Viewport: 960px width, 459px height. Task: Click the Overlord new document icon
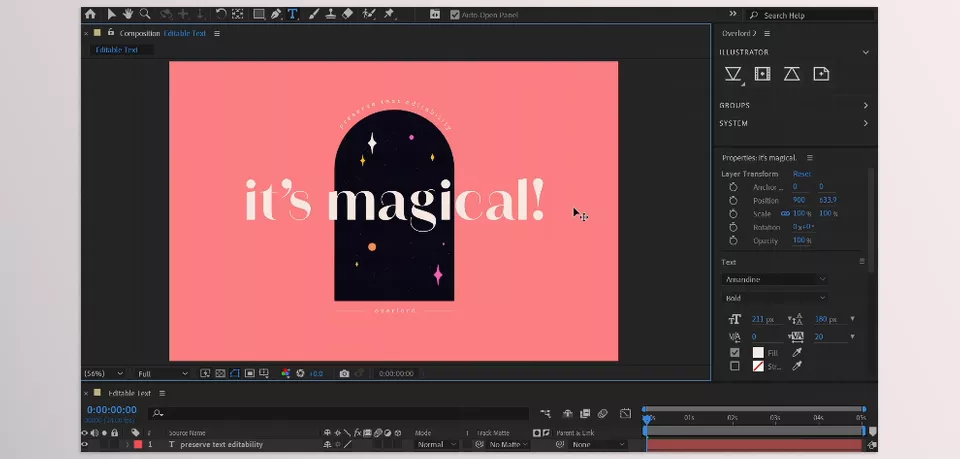click(821, 74)
